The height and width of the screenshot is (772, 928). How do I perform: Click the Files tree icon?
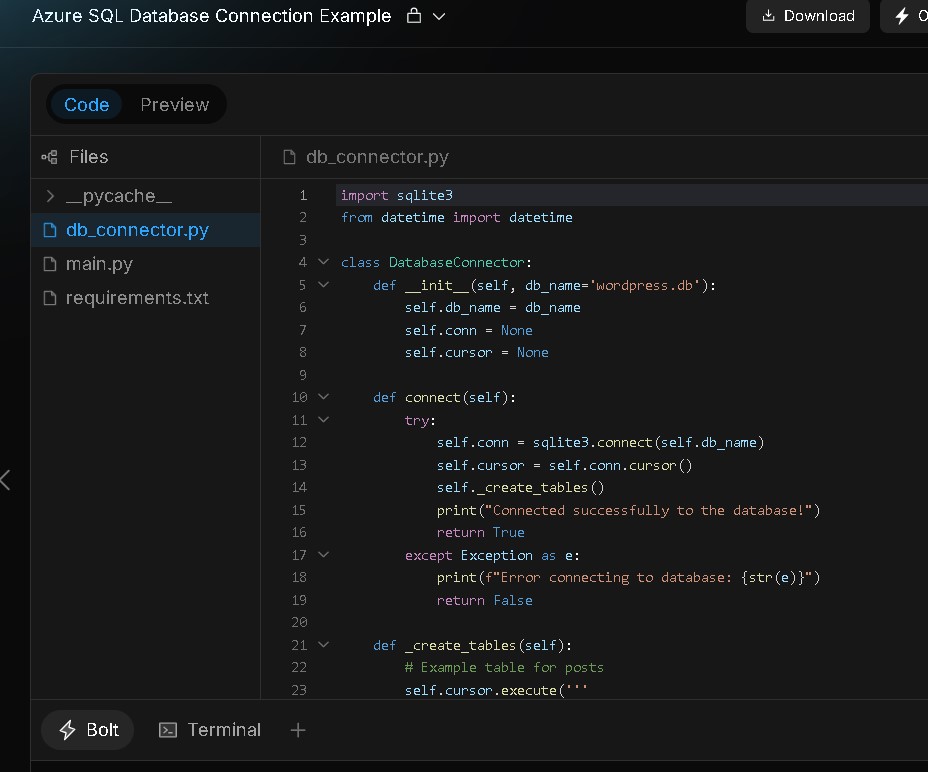point(49,157)
